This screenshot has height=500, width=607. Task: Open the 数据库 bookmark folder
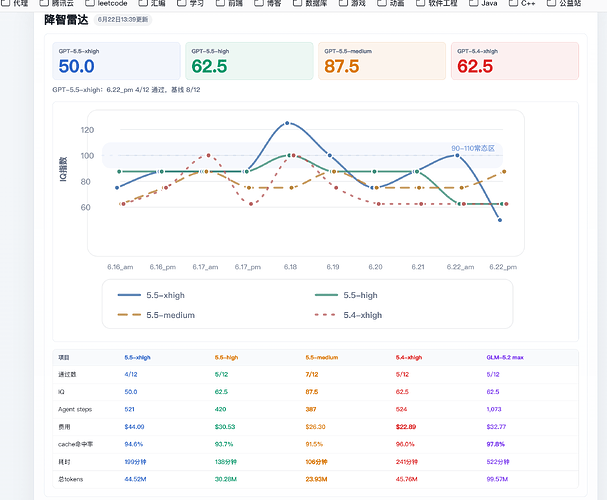[x=310, y=3]
